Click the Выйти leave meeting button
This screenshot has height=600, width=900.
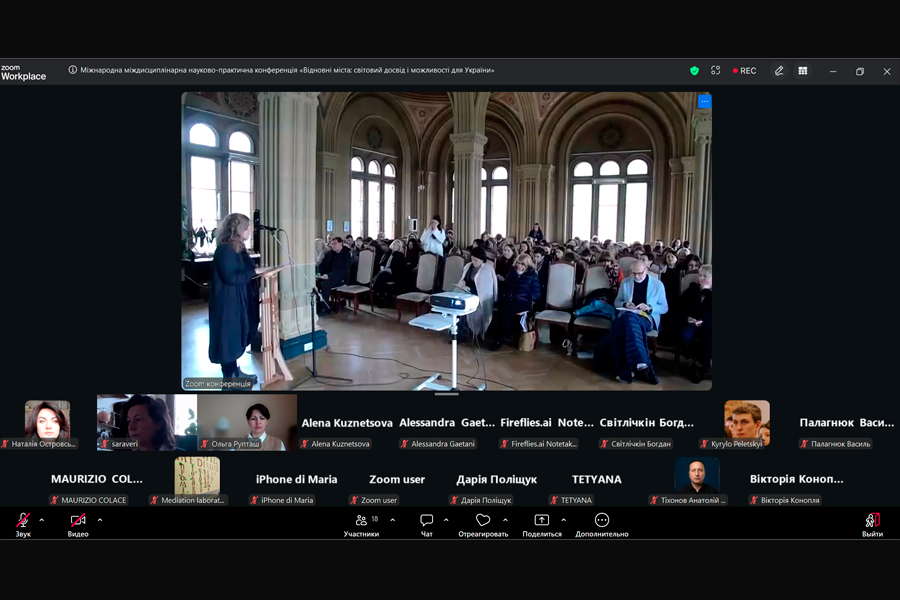tap(872, 524)
